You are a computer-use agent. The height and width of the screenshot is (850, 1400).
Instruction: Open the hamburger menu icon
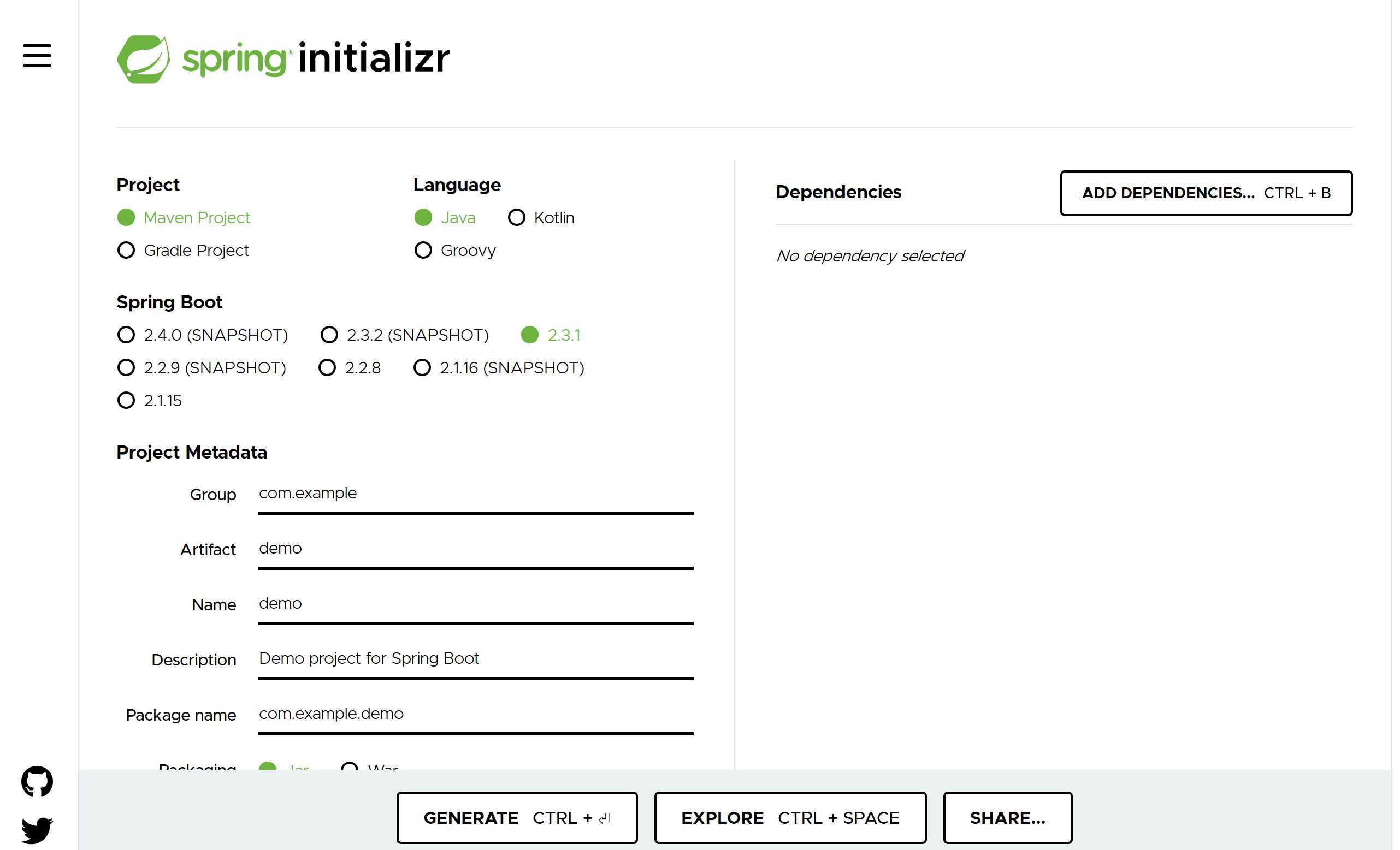coord(37,56)
